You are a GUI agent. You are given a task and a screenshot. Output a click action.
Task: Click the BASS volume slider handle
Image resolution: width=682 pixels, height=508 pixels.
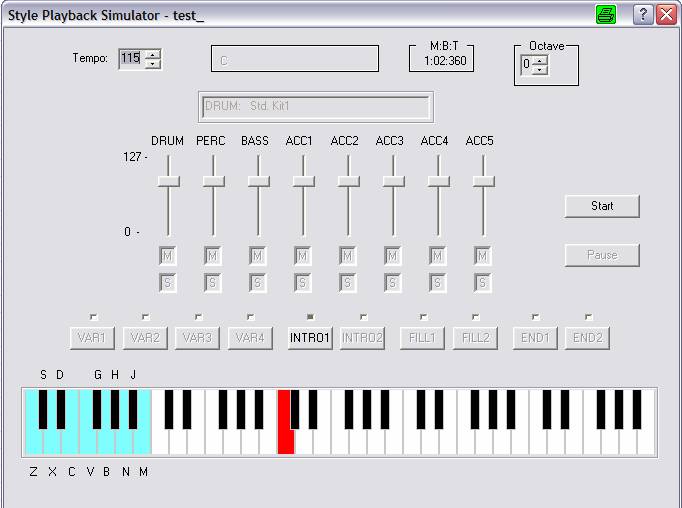(x=258, y=181)
